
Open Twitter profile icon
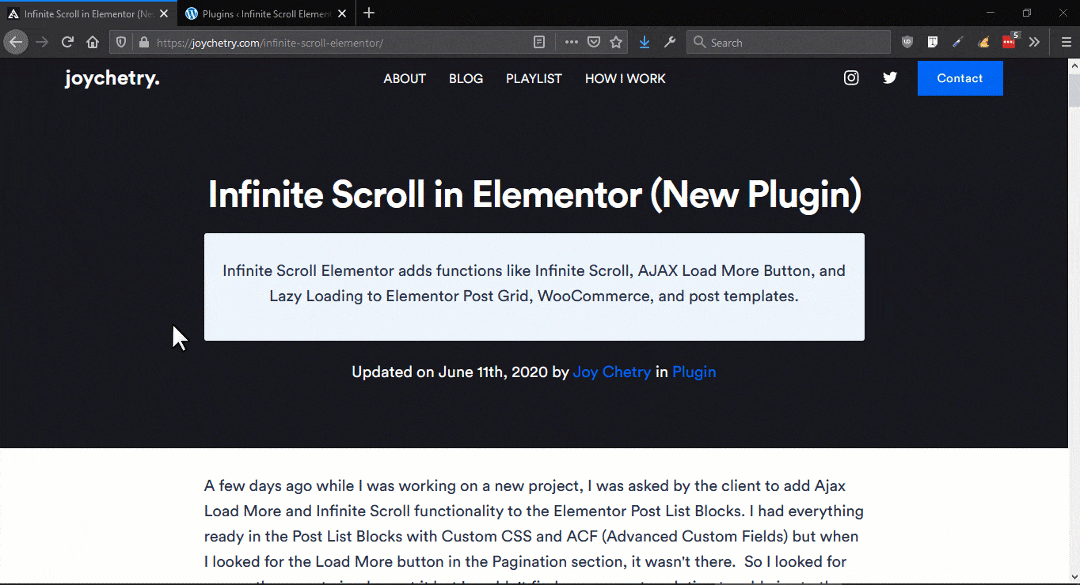890,78
